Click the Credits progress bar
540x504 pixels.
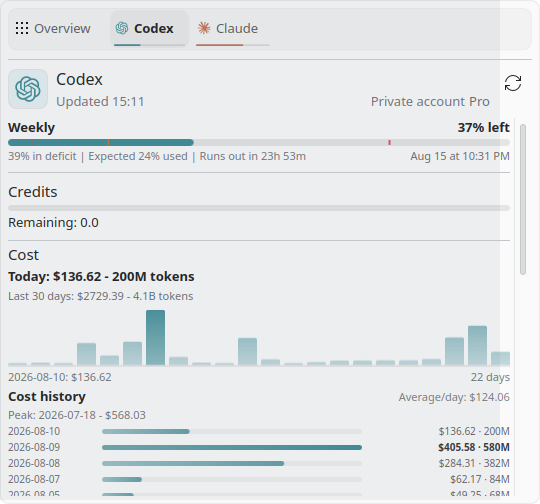point(259,208)
